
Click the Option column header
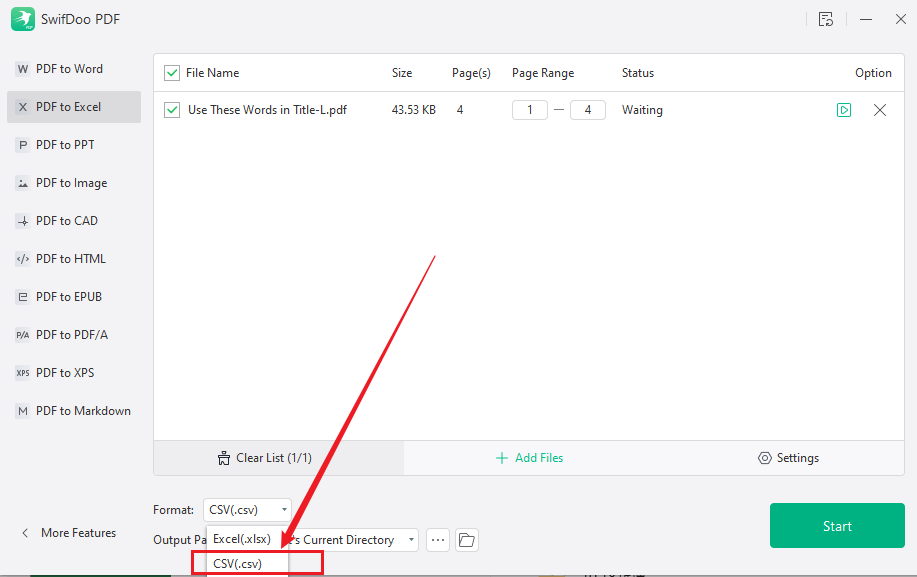coord(873,73)
